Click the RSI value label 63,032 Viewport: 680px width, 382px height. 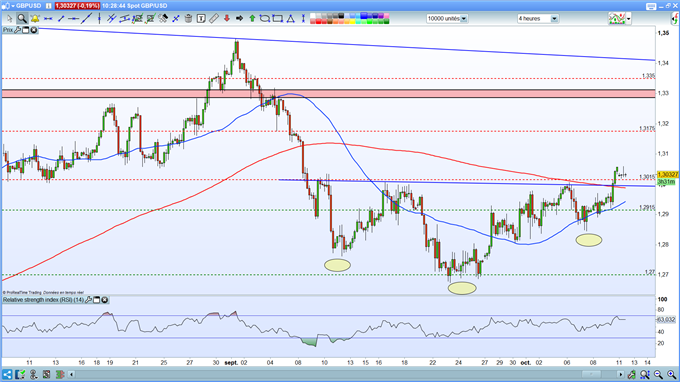(666, 320)
